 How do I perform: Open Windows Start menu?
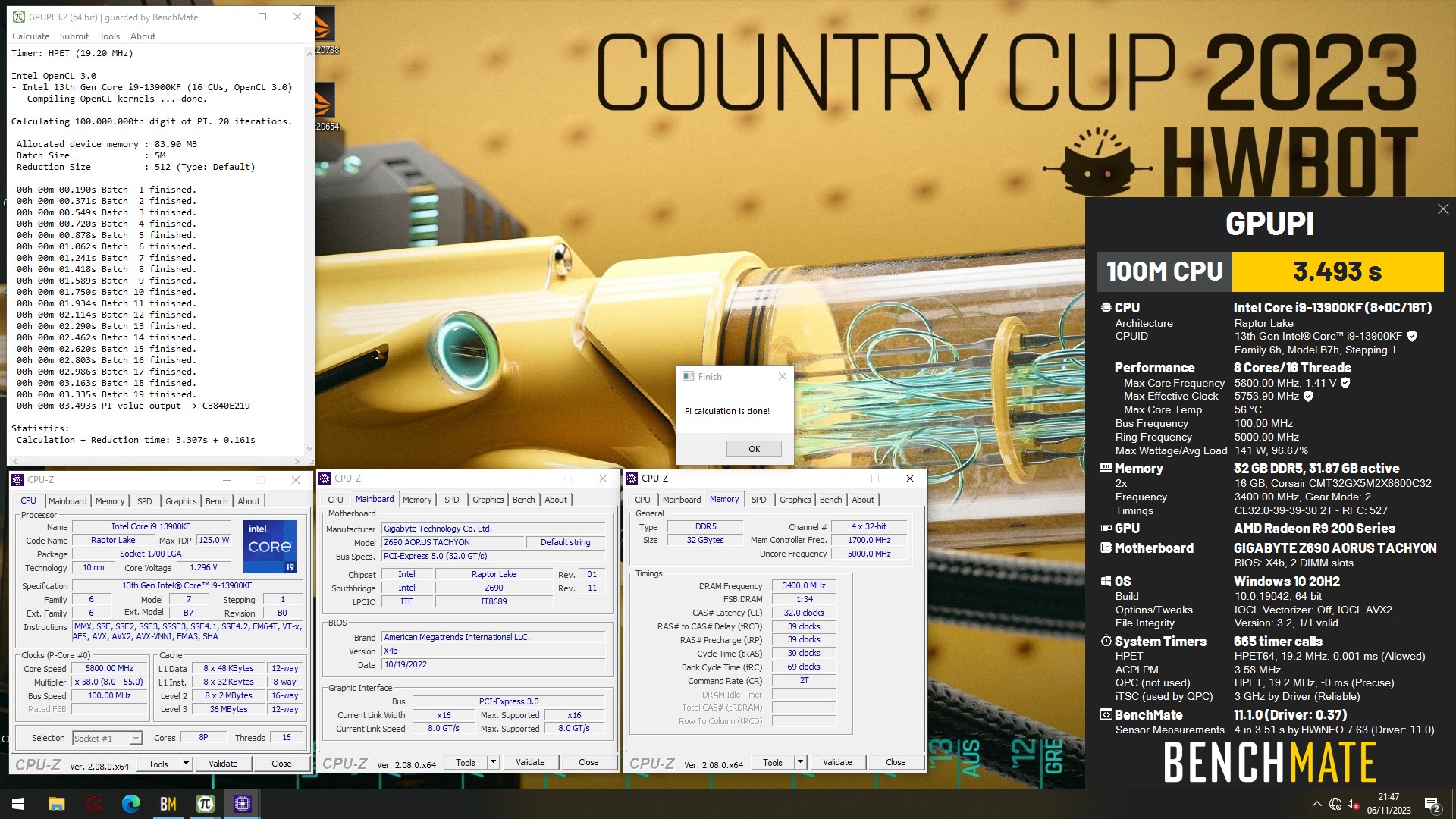pos(18,804)
